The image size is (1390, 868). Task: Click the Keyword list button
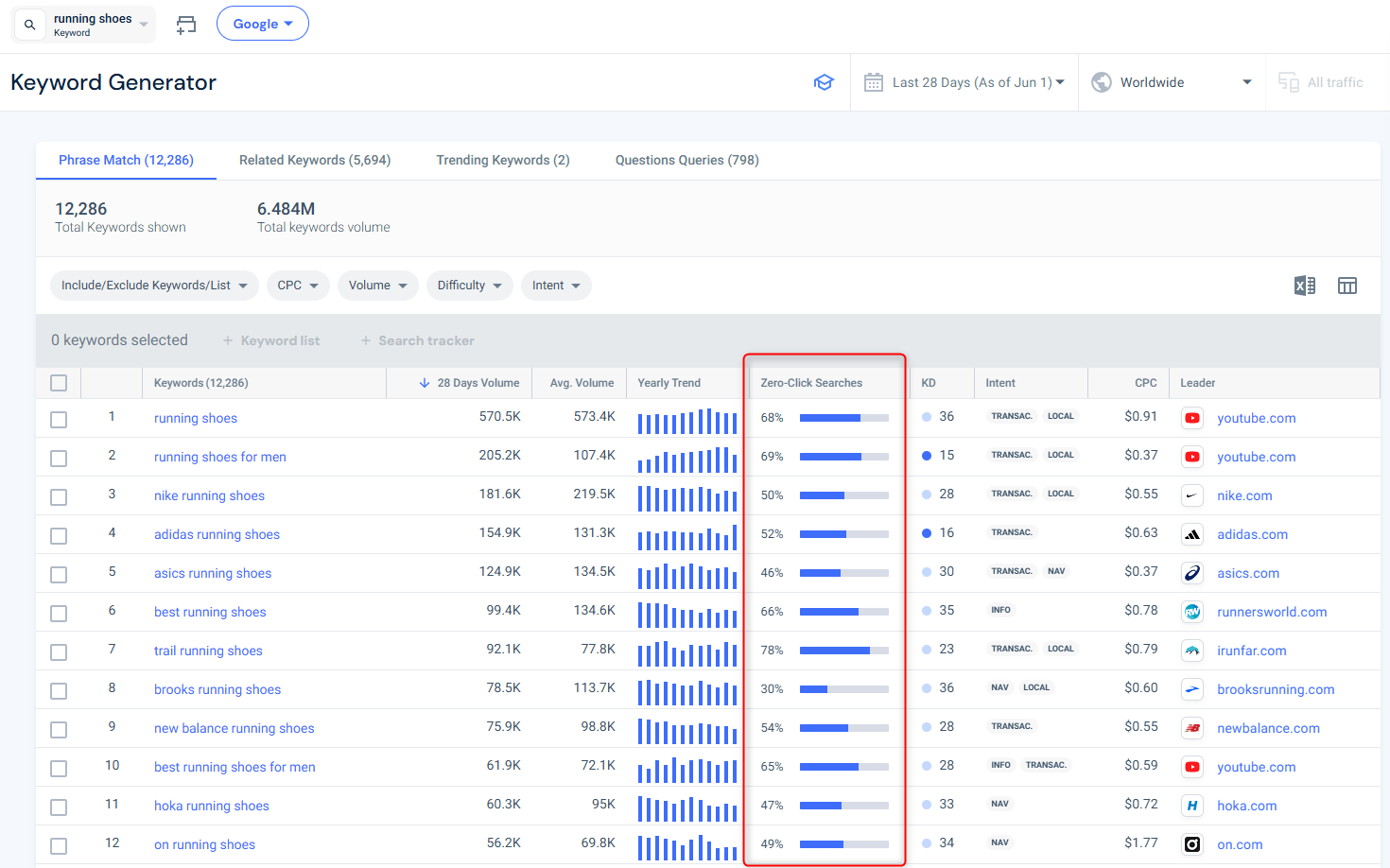coord(271,340)
